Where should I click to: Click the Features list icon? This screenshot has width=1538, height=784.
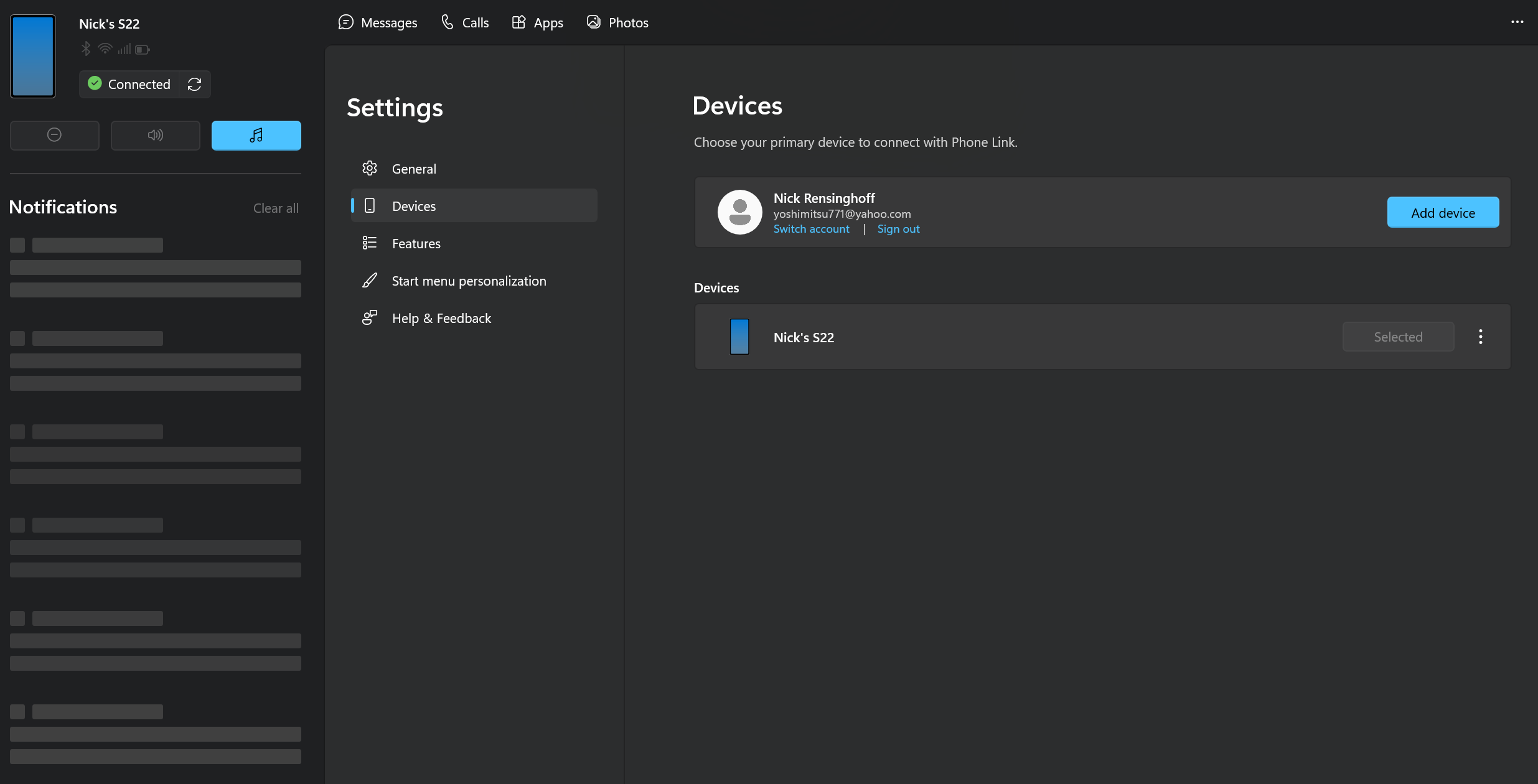tap(370, 243)
